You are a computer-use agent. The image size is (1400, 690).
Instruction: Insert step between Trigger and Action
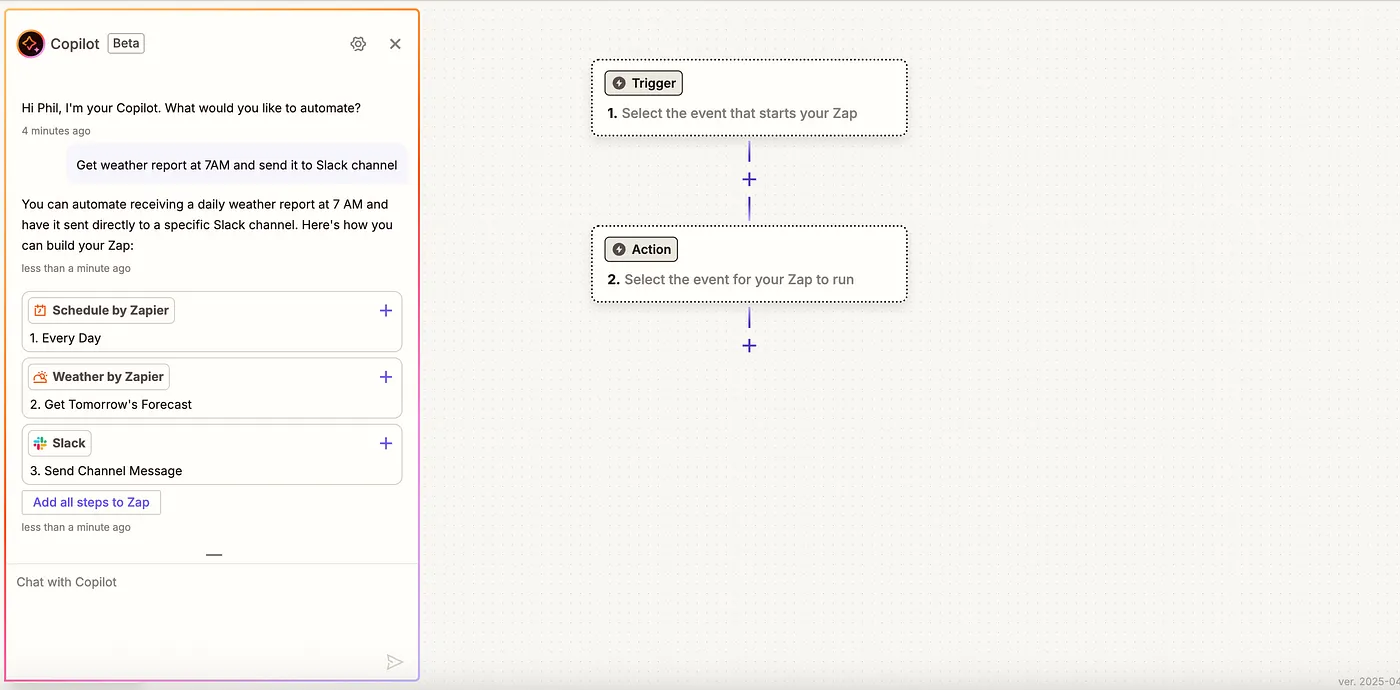(x=749, y=180)
